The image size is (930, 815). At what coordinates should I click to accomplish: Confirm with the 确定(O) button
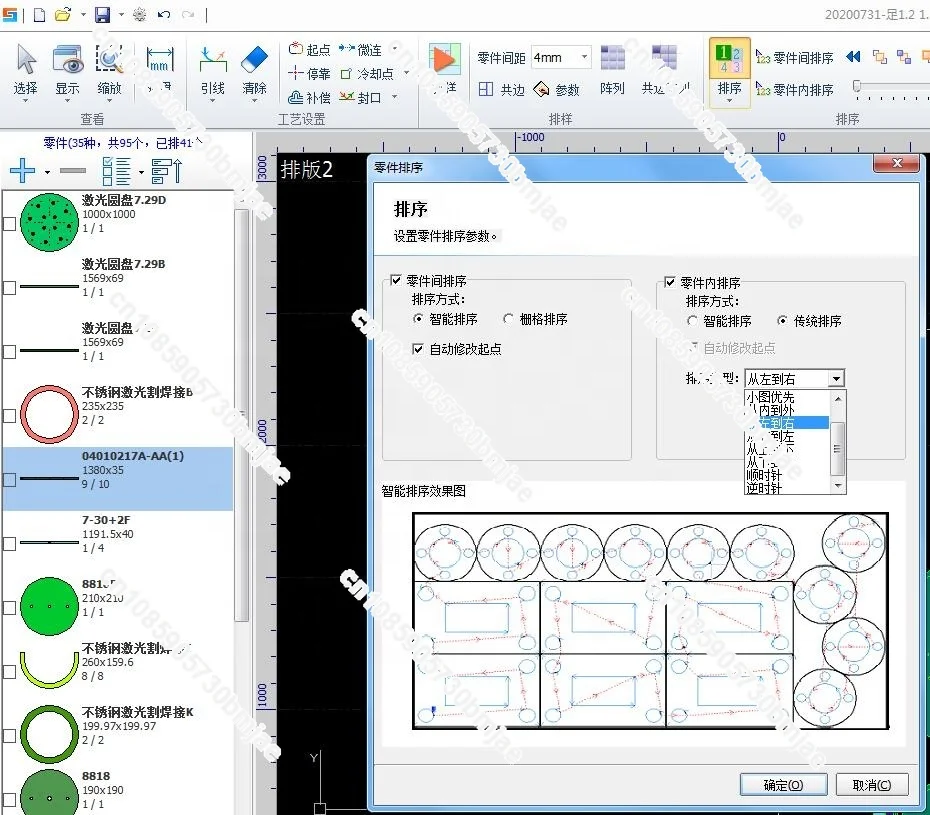coord(783,785)
